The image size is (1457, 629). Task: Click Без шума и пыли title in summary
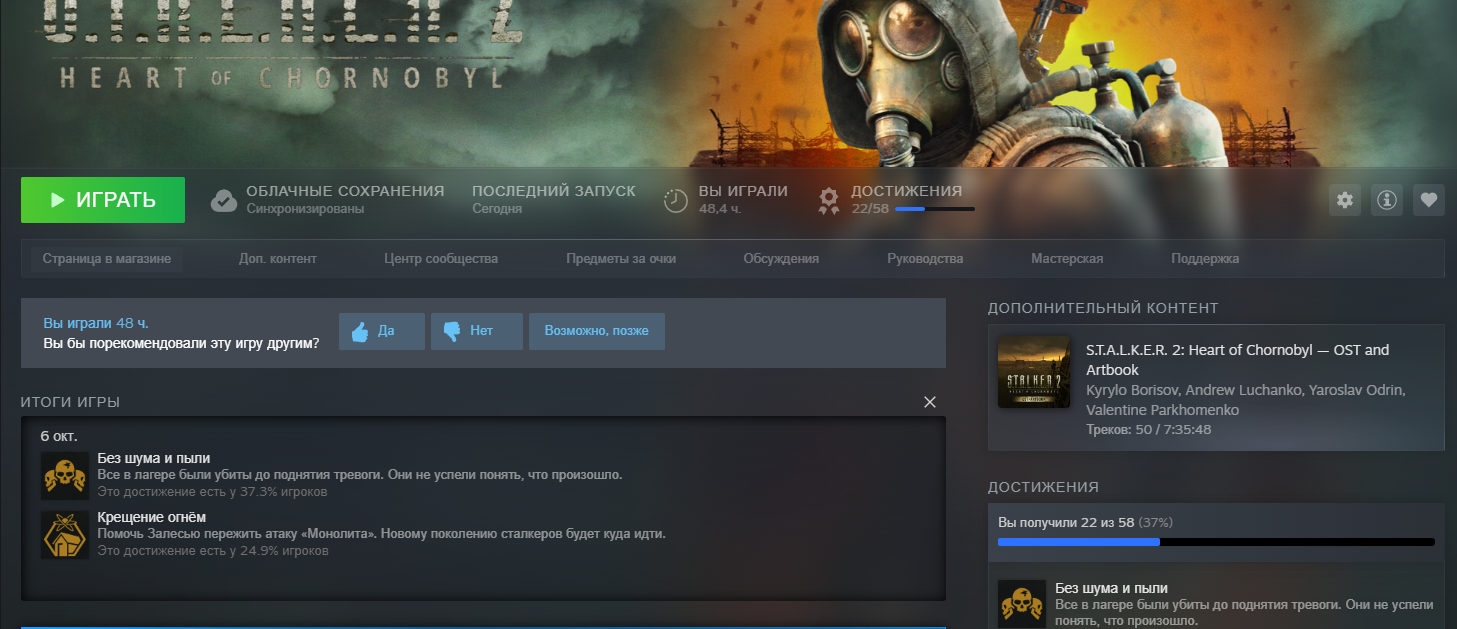click(x=154, y=458)
